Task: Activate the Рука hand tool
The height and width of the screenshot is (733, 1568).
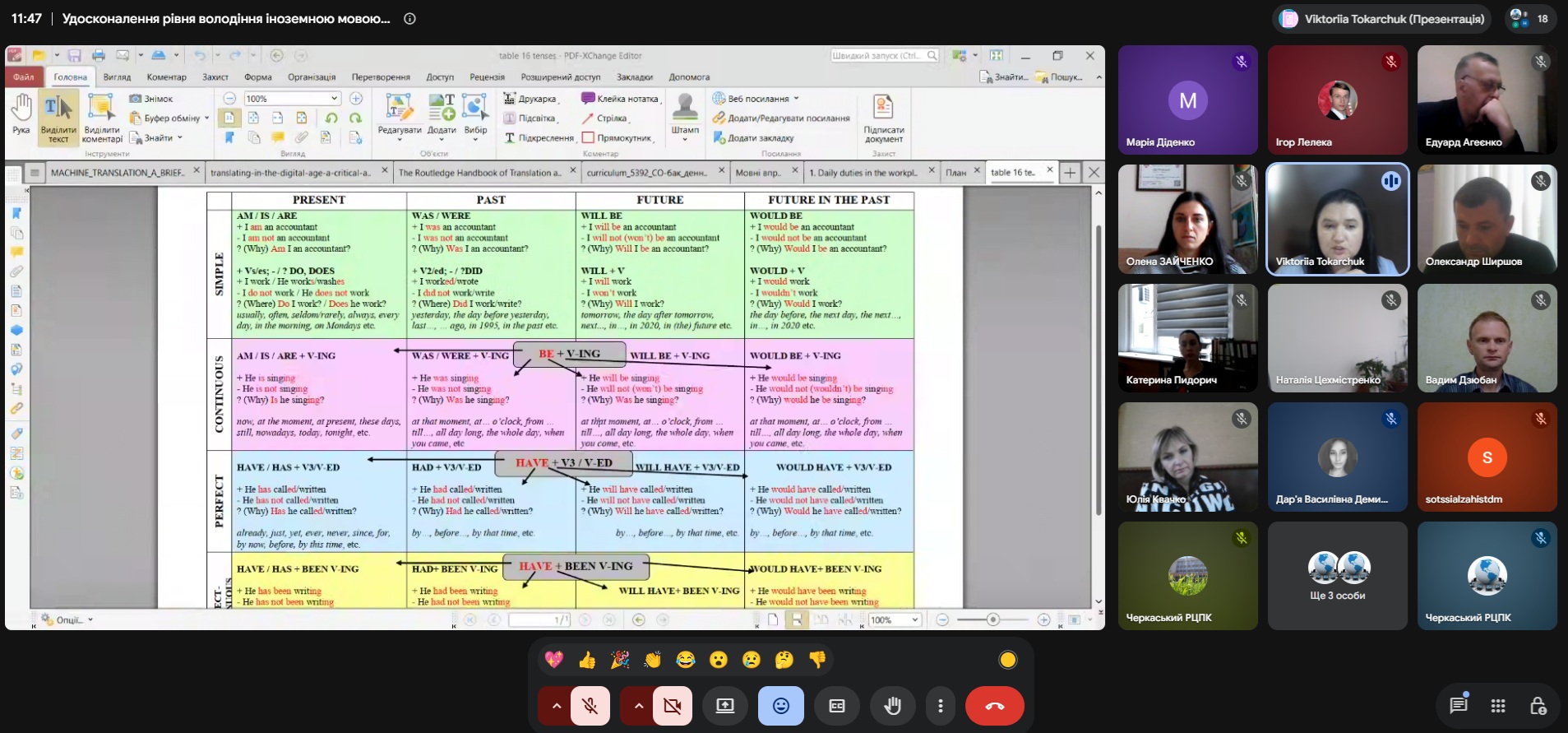Action: (x=21, y=114)
